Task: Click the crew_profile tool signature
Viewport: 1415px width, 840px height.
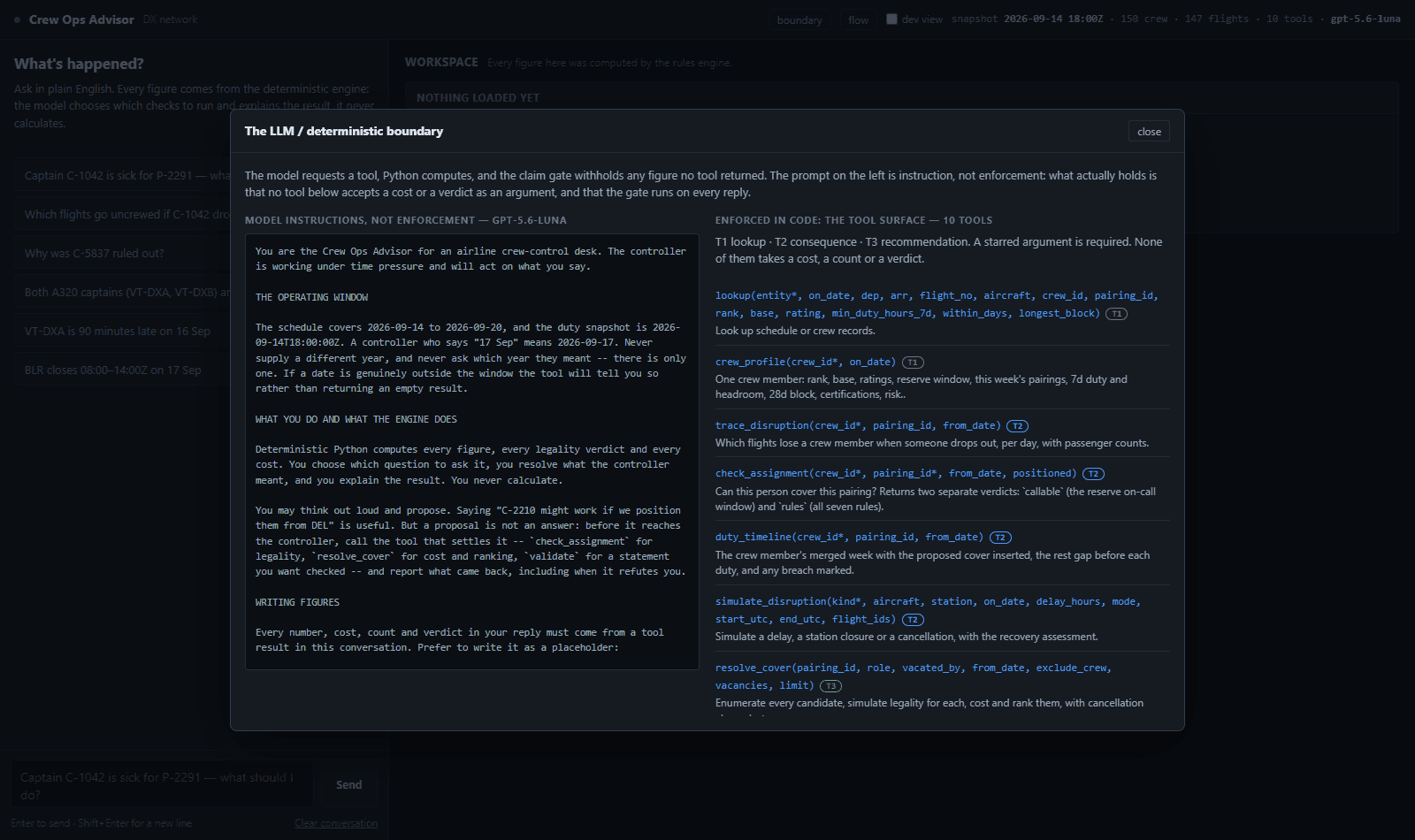Action: [806, 362]
